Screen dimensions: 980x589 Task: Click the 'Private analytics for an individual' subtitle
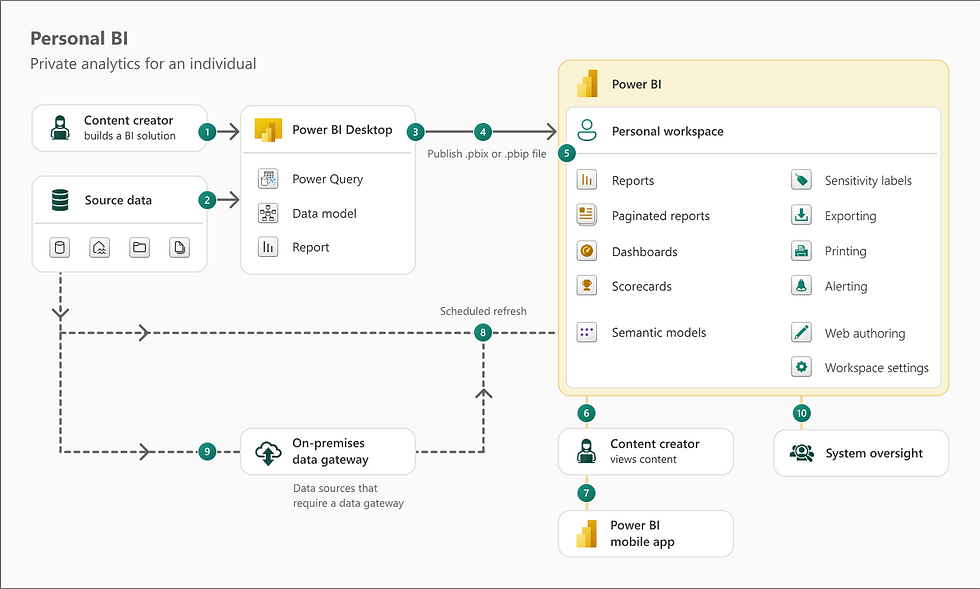tap(143, 64)
